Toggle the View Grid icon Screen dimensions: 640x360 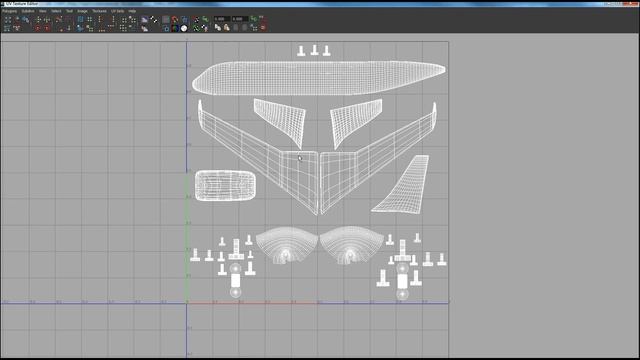tap(165, 19)
